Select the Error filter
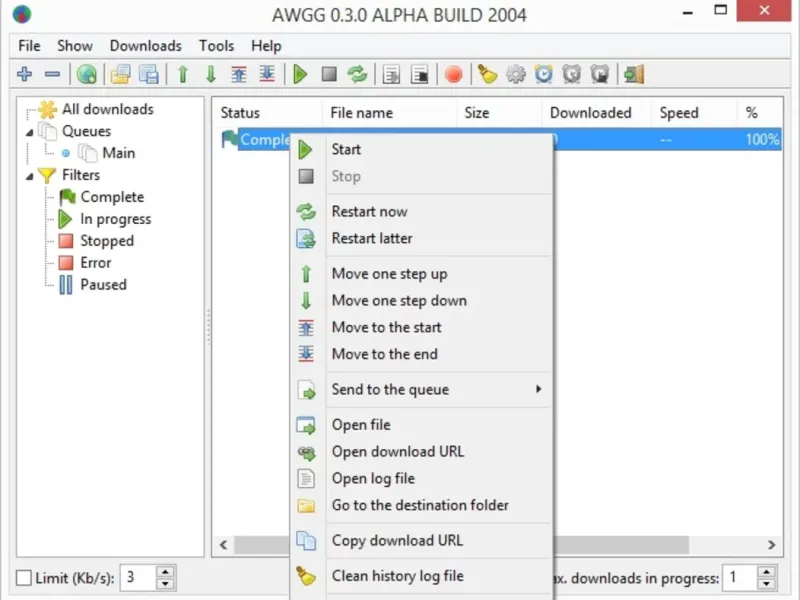The image size is (800, 600). [95, 263]
